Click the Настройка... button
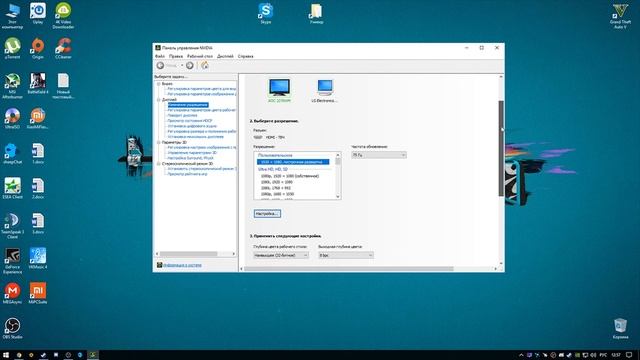 point(267,214)
